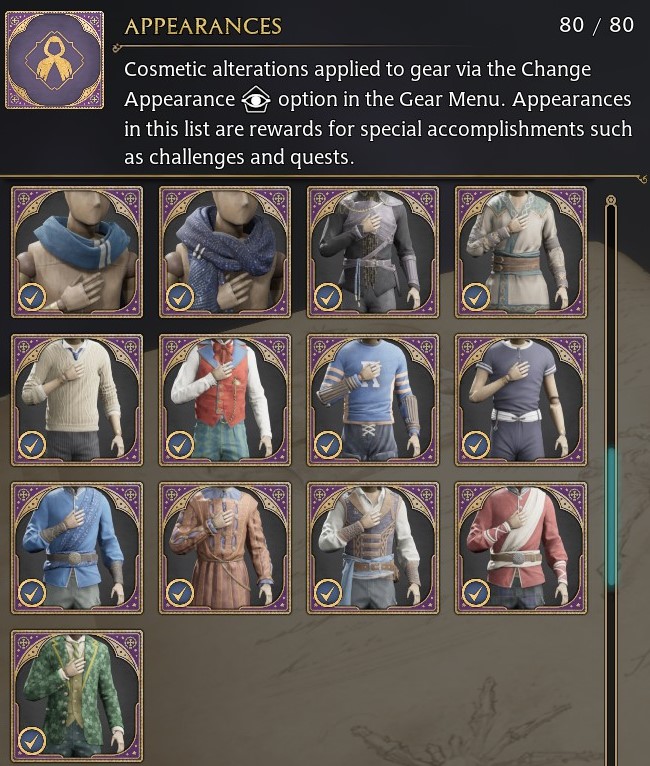Select the cream knit sweater with tie
650x766 pixels.
(77, 400)
